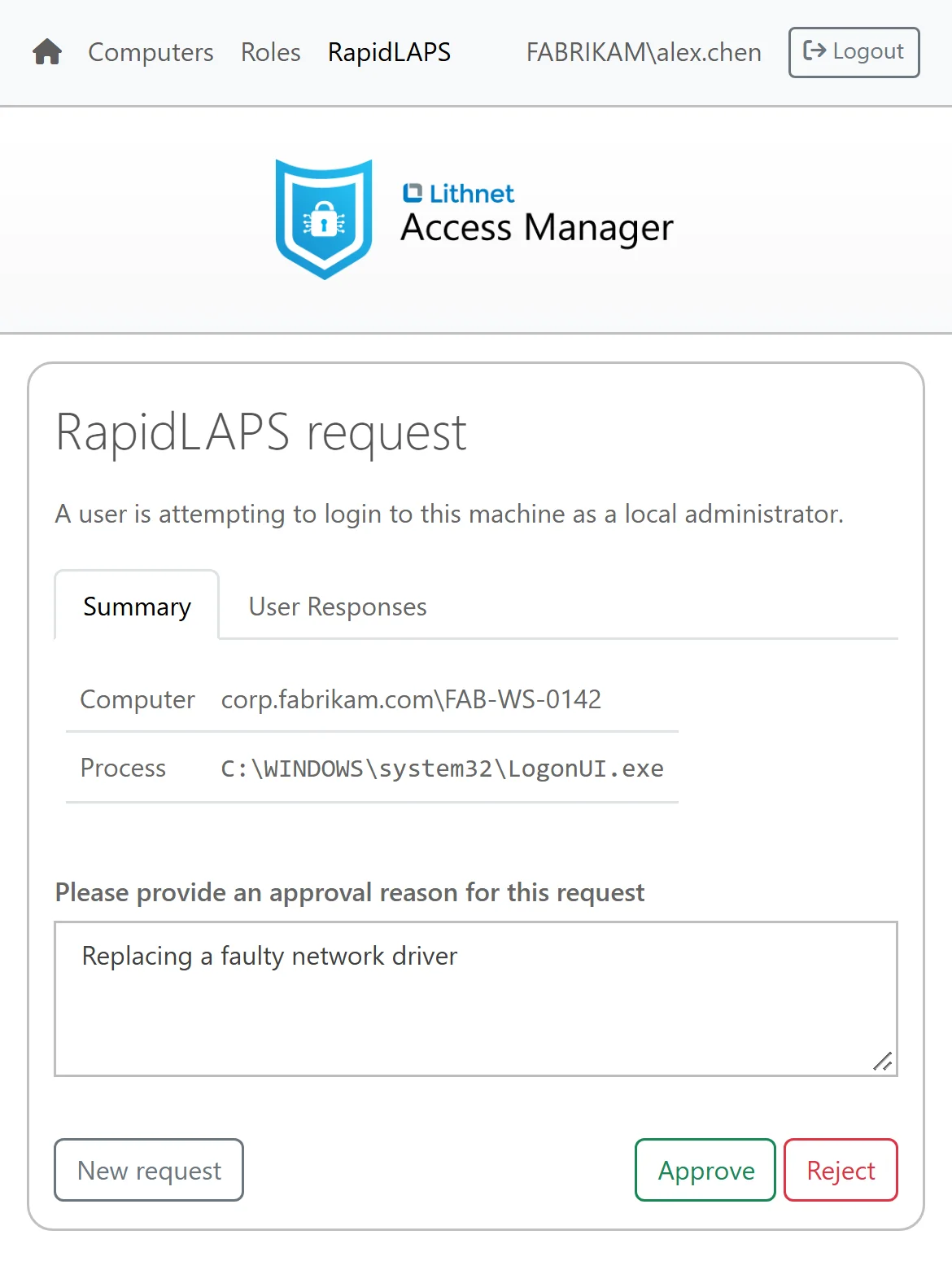The image size is (952, 1270).
Task: Click the FABRIKAM\alex.chen username
Action: 644,52
